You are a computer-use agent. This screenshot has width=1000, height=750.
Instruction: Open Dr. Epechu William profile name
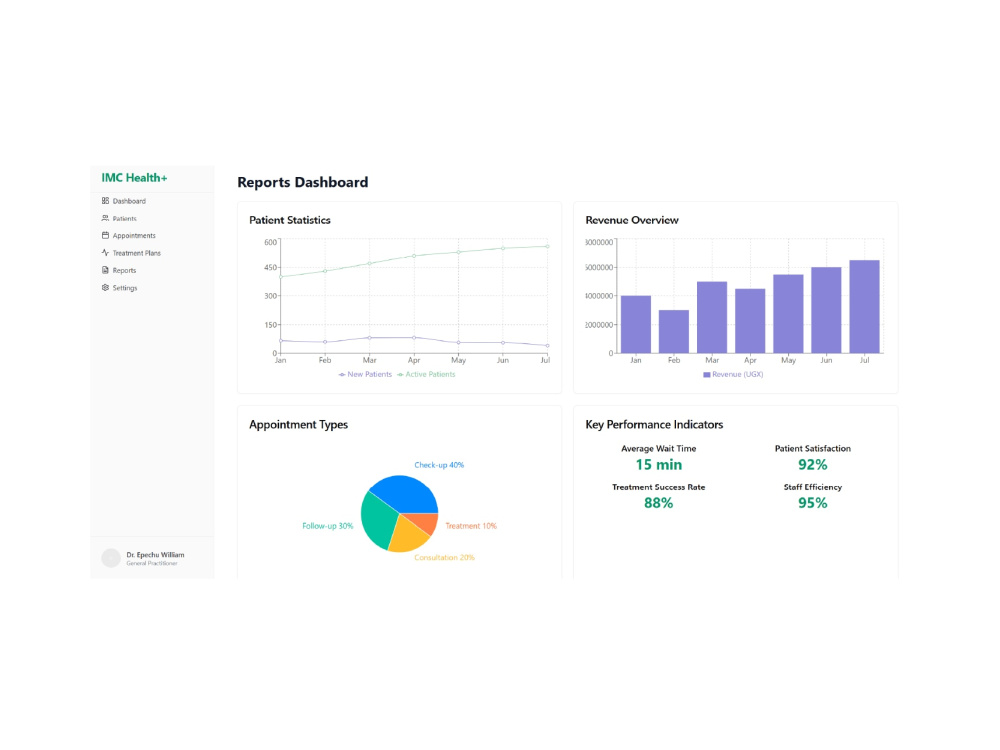point(155,555)
